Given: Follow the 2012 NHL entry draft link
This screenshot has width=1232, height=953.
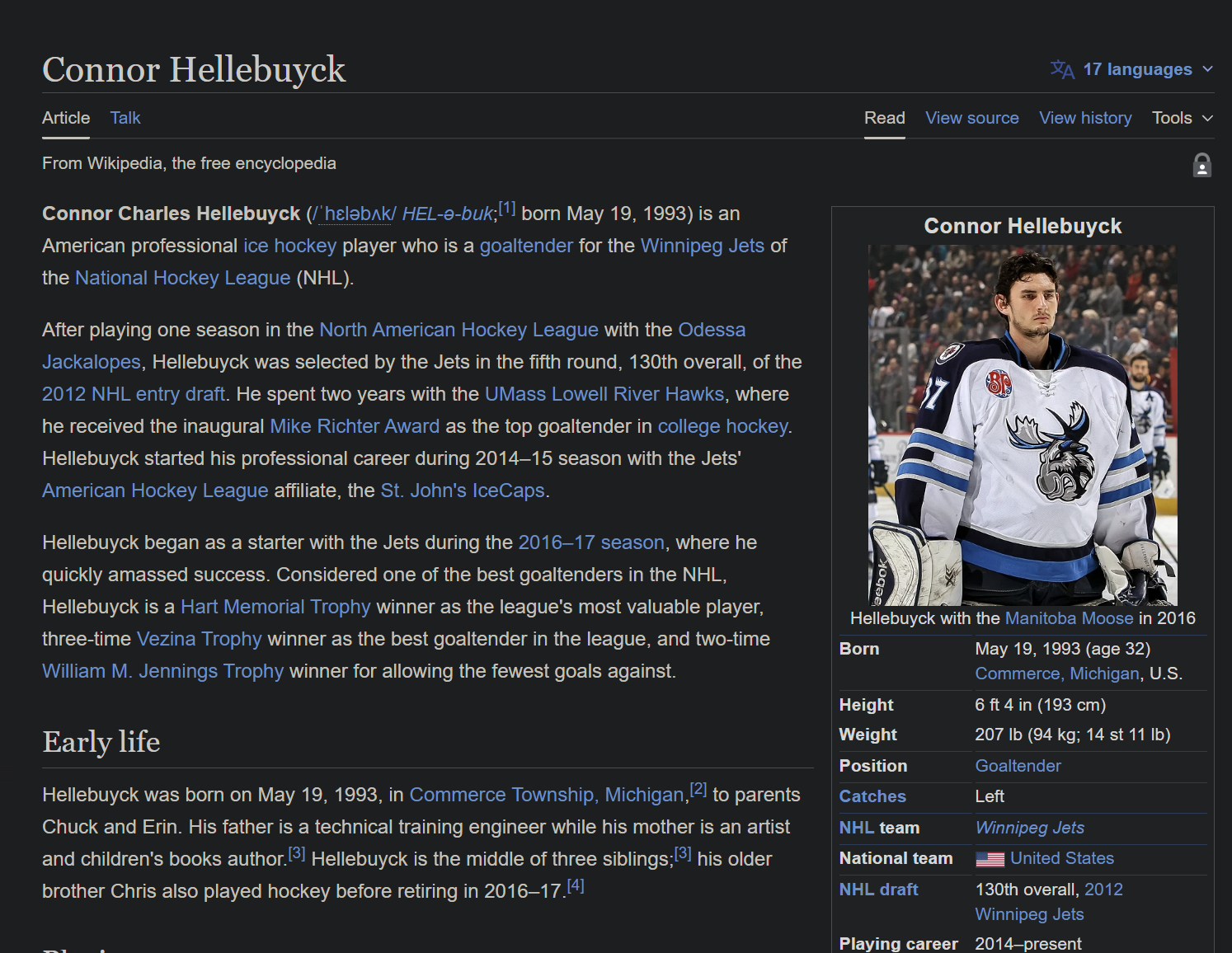Looking at the screenshot, I should coord(134,394).
